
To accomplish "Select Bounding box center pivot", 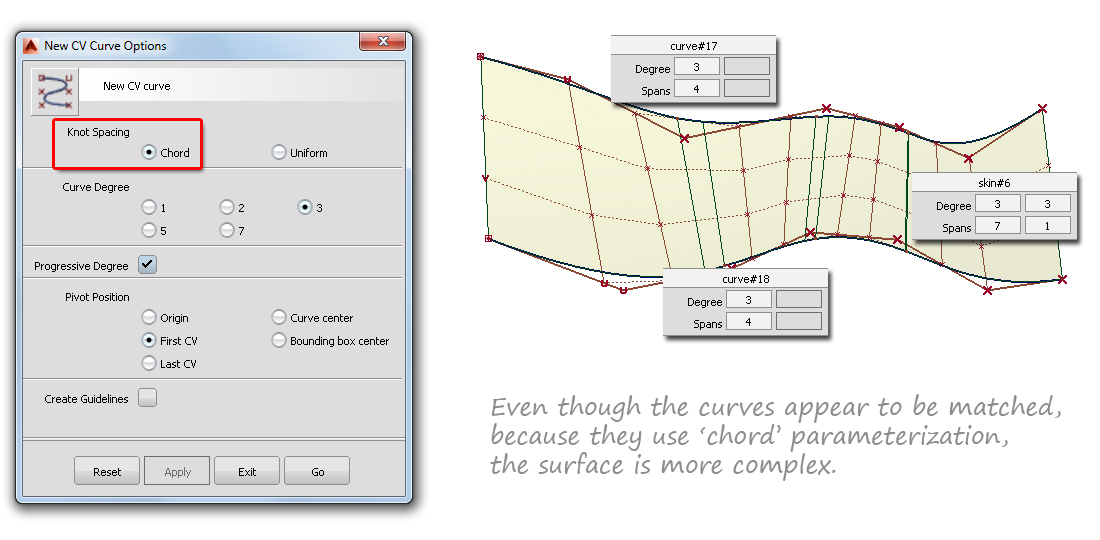I will [279, 341].
